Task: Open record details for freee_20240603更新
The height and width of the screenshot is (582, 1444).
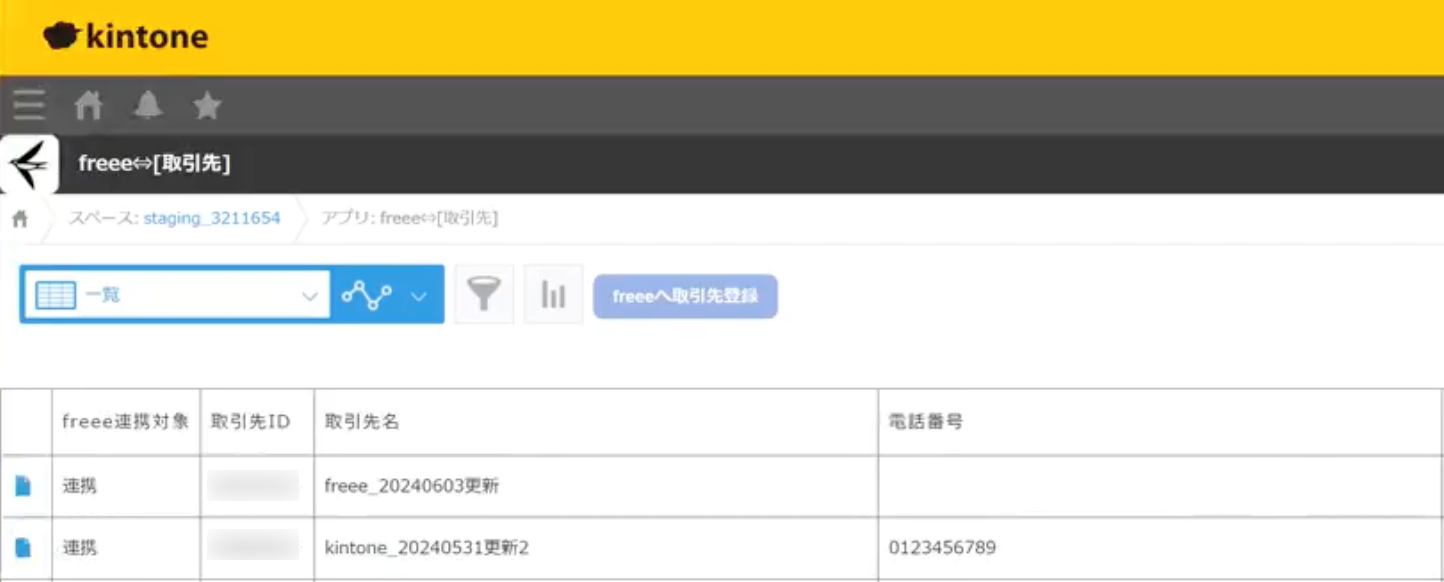Action: pyautogui.click(x=23, y=486)
